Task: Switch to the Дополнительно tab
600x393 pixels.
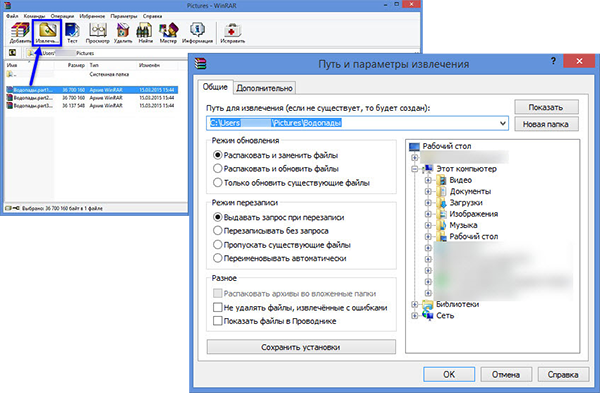Action: pyautogui.click(x=264, y=88)
